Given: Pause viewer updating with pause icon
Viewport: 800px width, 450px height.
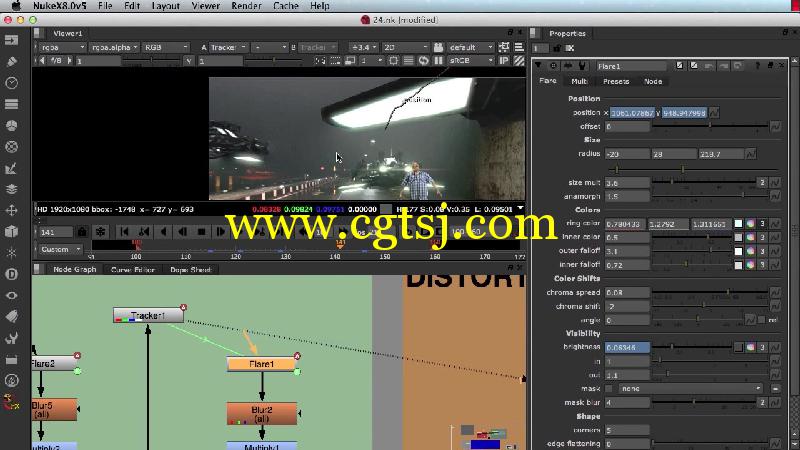Looking at the screenshot, I should [x=438, y=61].
